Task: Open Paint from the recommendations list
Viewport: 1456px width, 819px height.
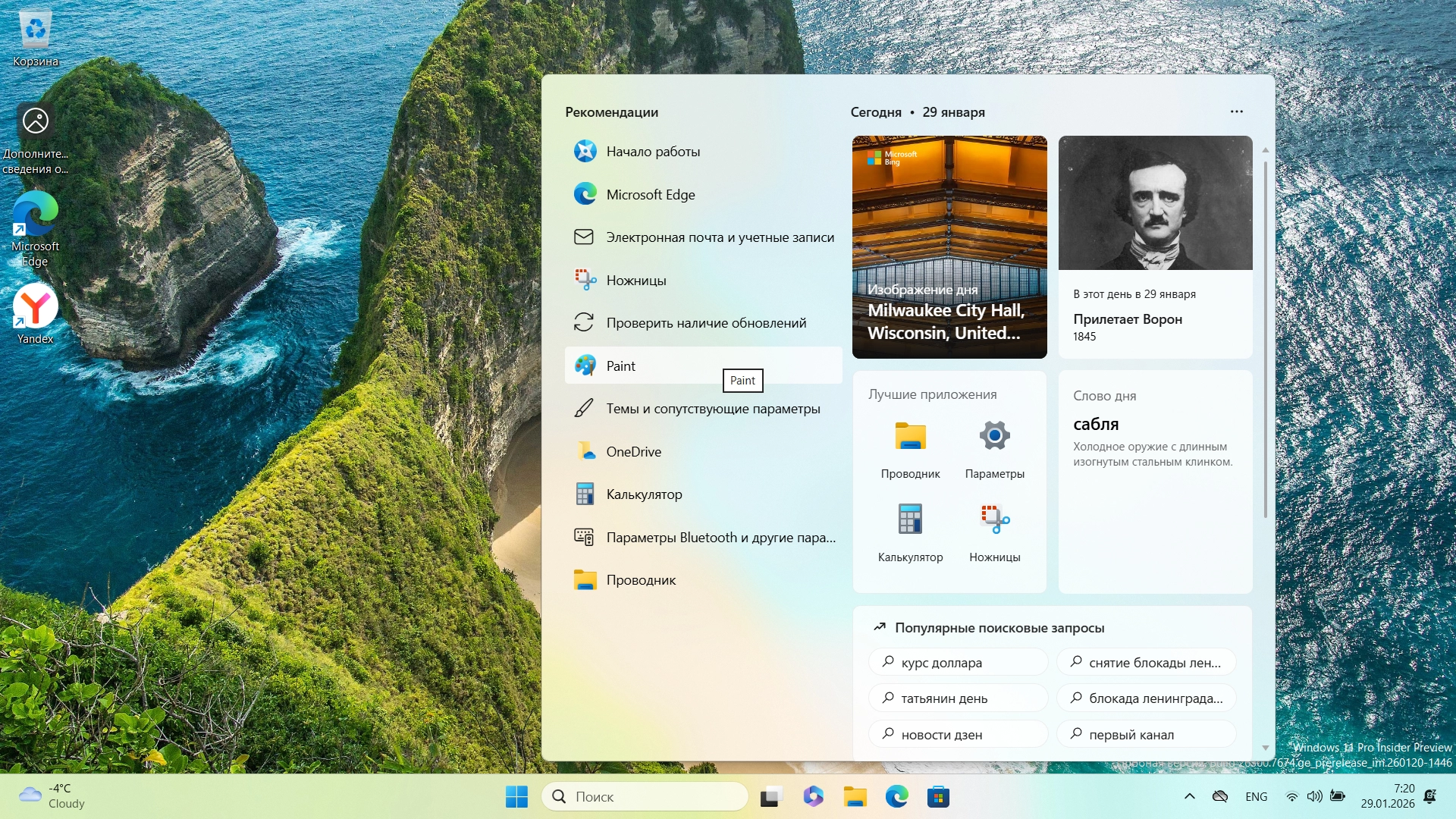Action: point(620,366)
